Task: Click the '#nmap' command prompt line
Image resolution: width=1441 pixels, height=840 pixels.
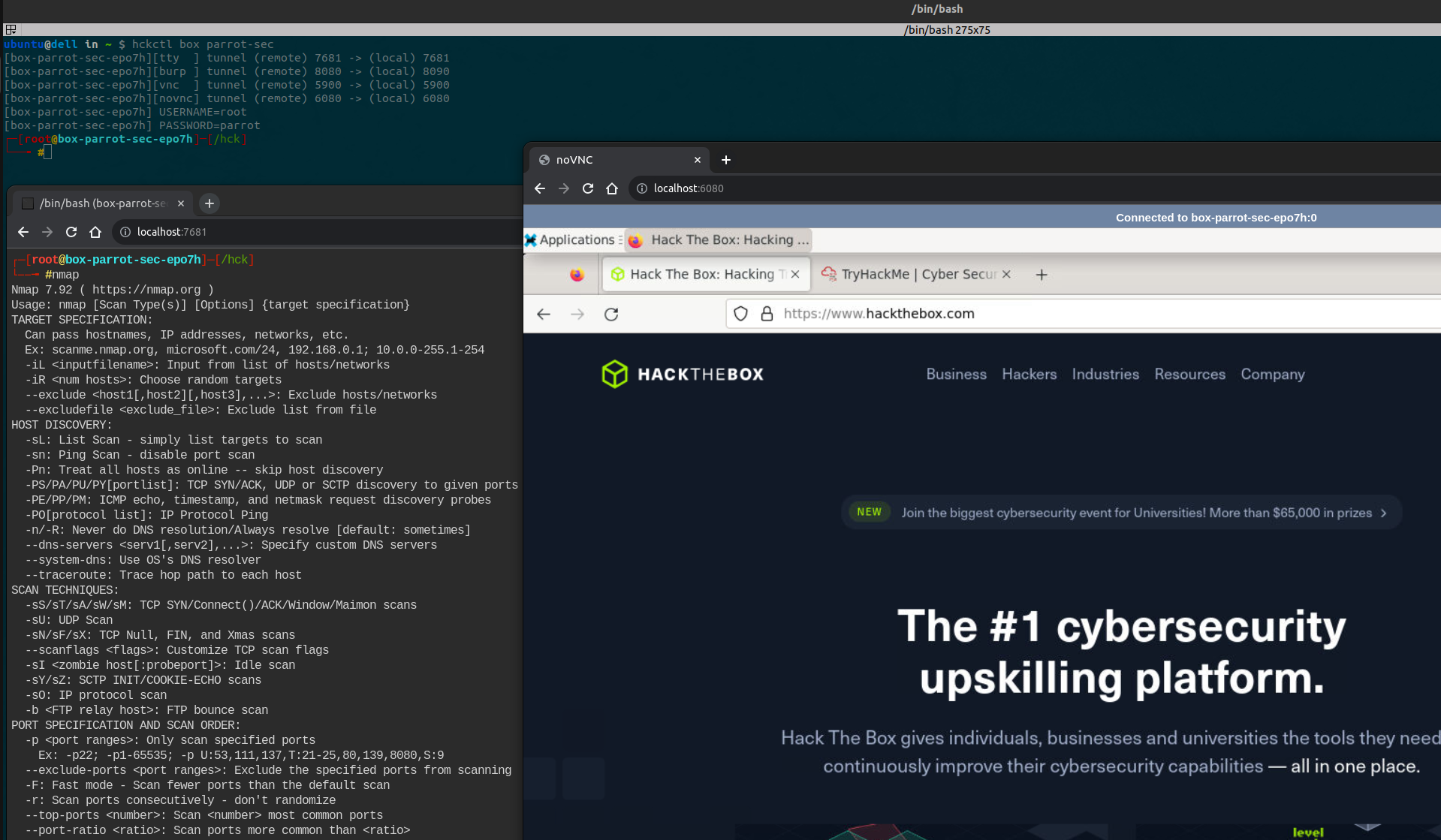Action: click(x=62, y=275)
